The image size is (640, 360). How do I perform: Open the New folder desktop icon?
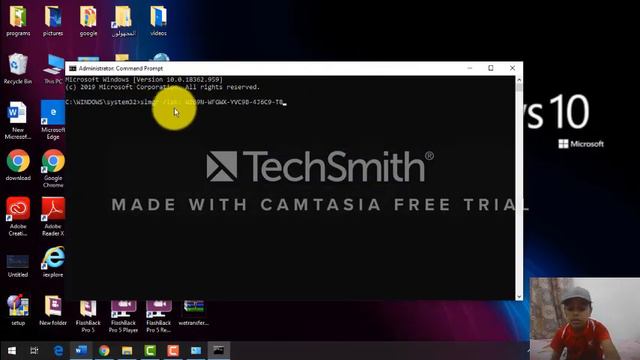[53, 310]
